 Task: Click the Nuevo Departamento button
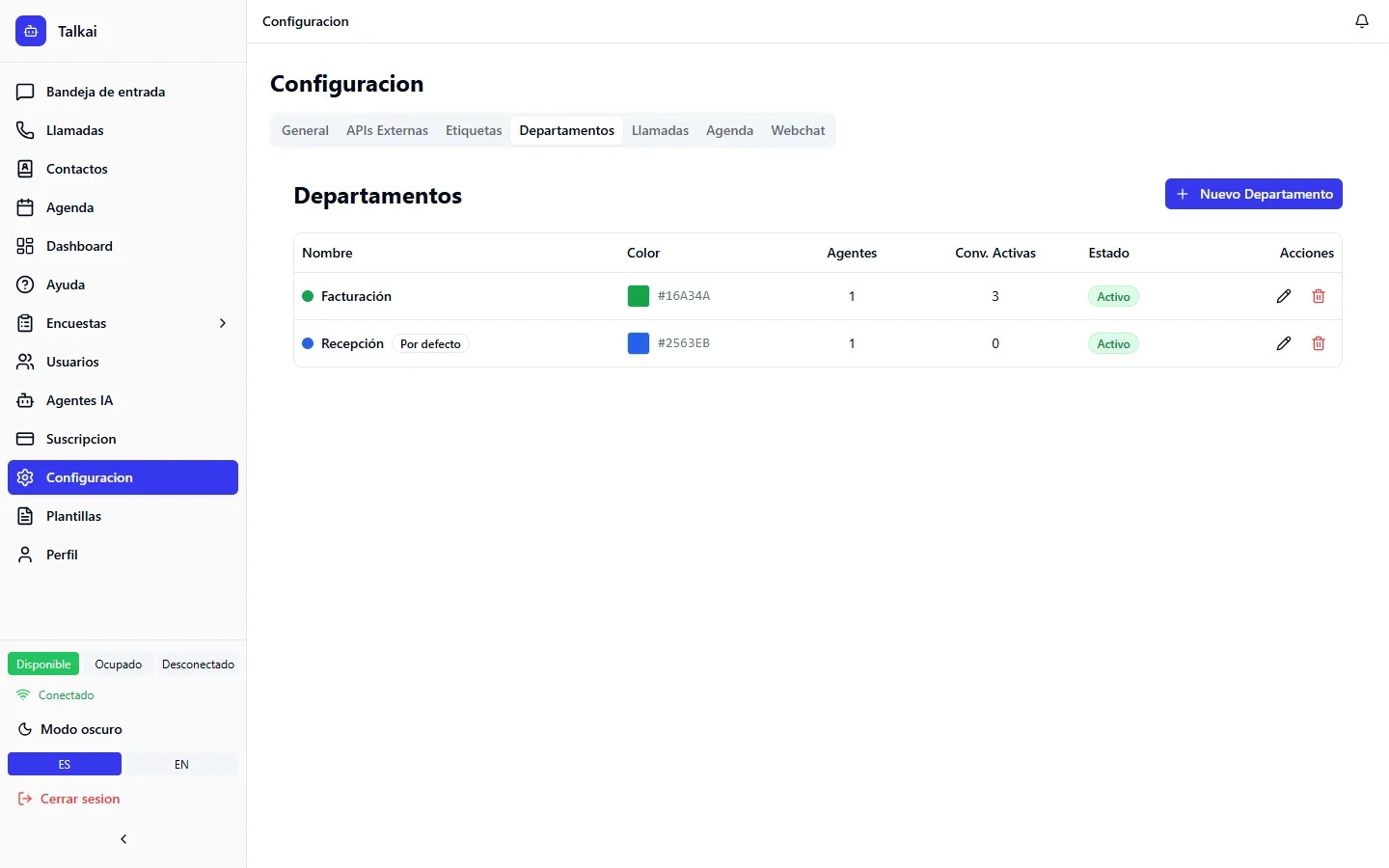point(1254,194)
